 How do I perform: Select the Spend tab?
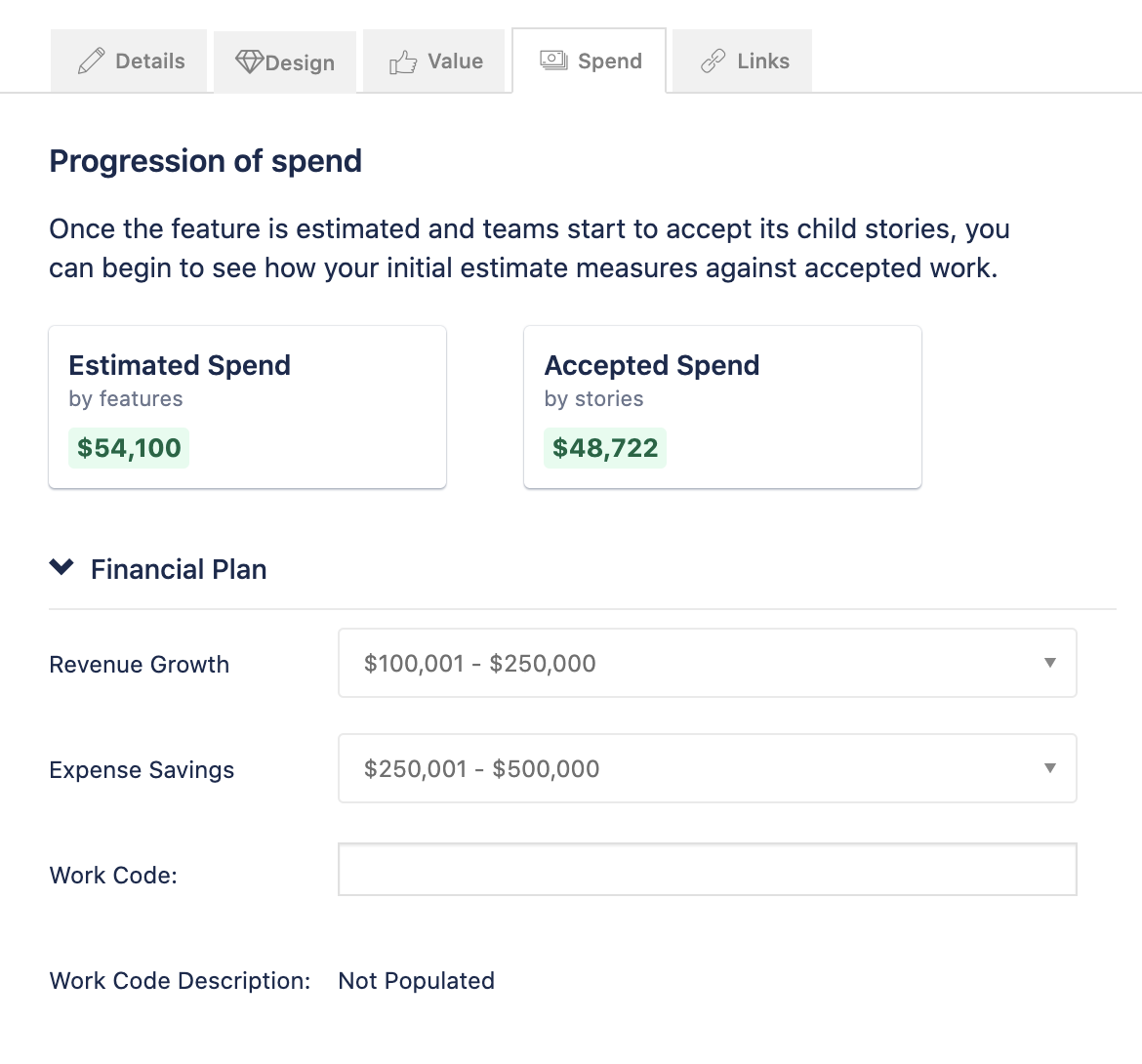click(x=590, y=61)
